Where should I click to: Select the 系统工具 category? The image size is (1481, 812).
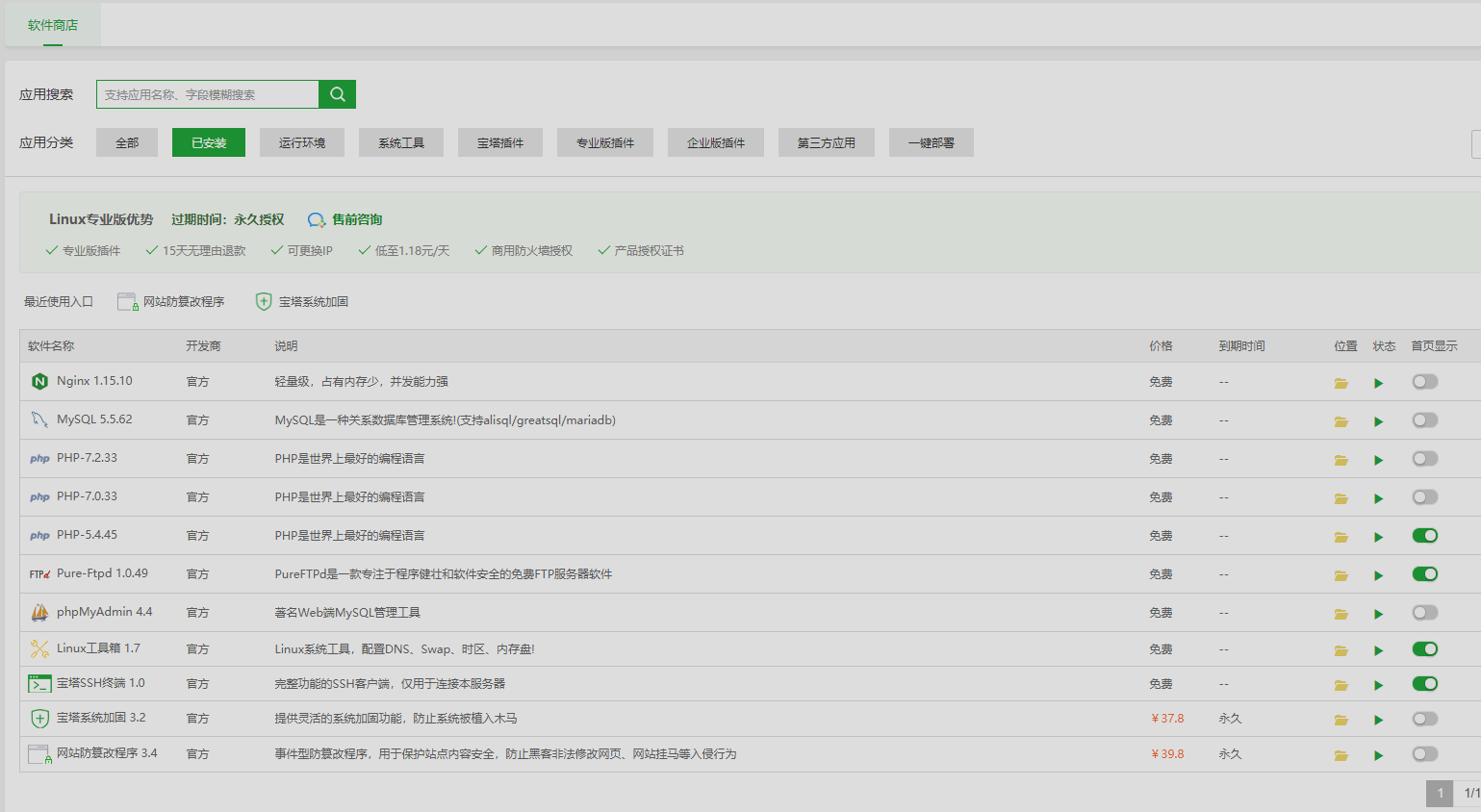401,142
